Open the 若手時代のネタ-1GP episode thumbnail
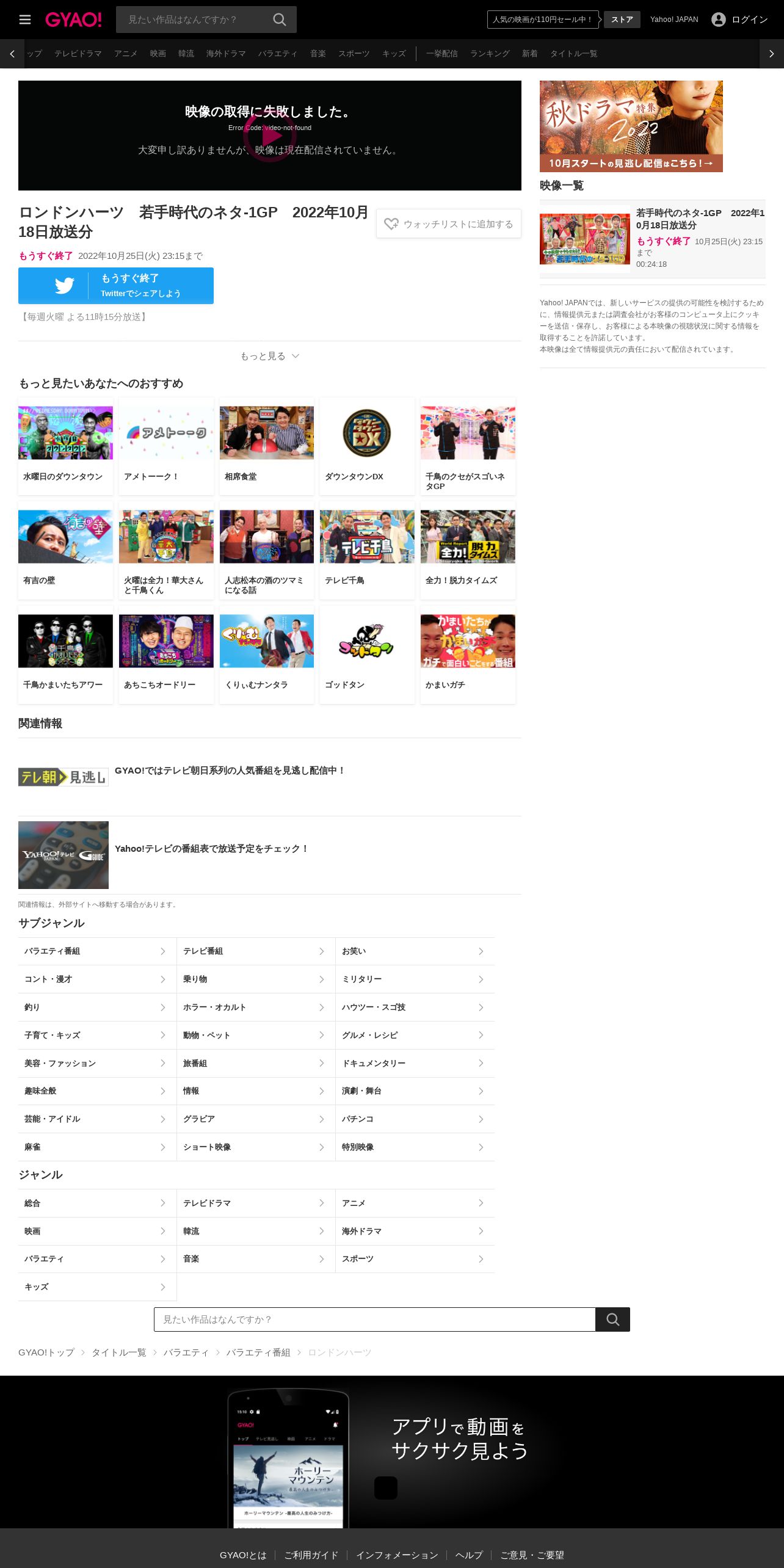Viewport: 784px width, 1568px height. point(585,239)
